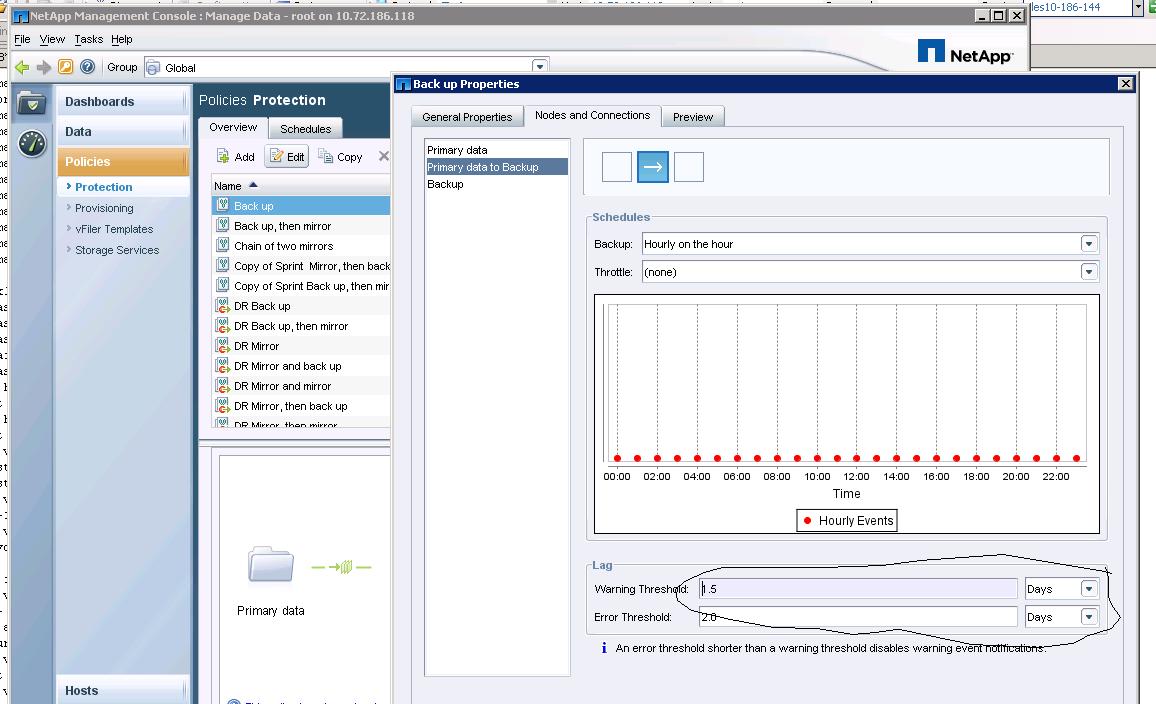The image size is (1156, 704).
Task: Open the Tasks menu
Action: [x=88, y=39]
